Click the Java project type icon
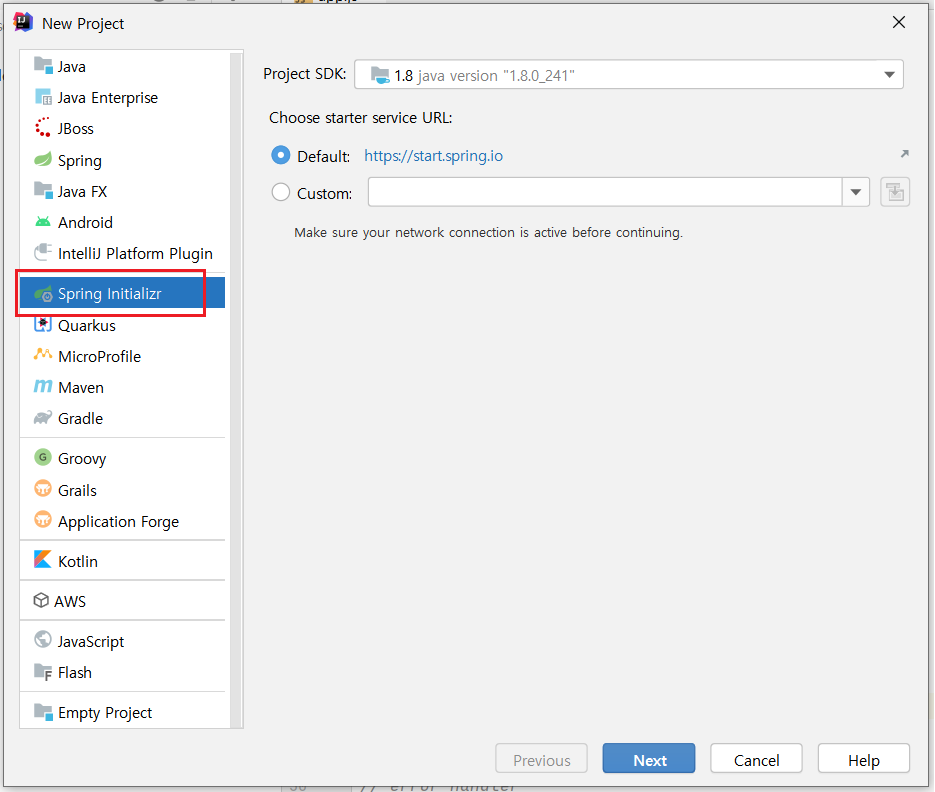935x792 pixels. click(x=43, y=66)
